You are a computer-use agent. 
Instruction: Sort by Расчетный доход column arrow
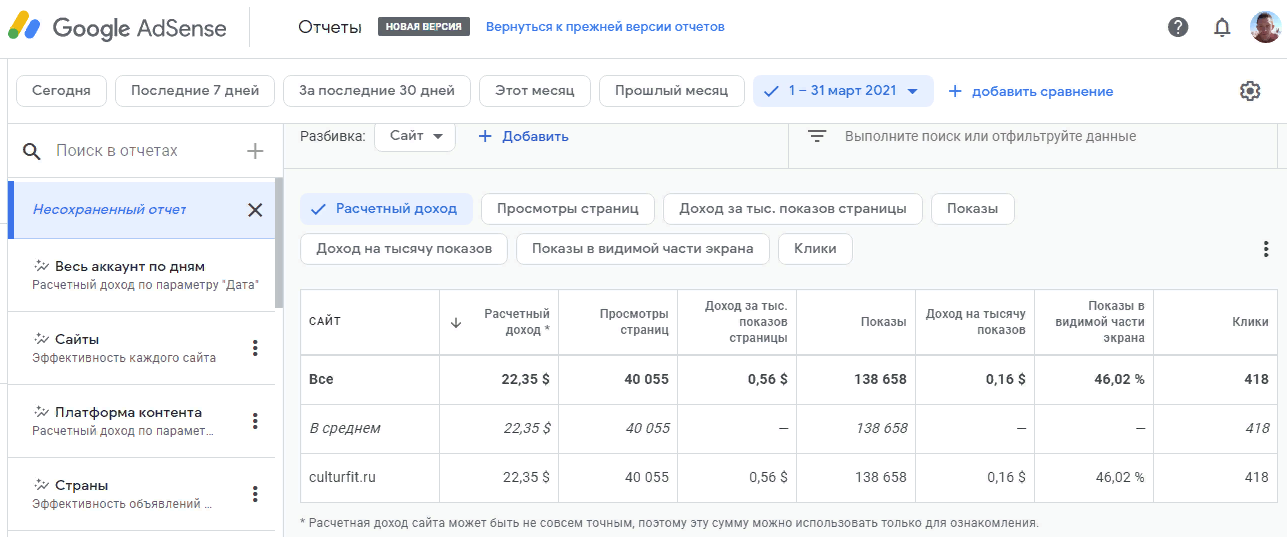[456, 322]
